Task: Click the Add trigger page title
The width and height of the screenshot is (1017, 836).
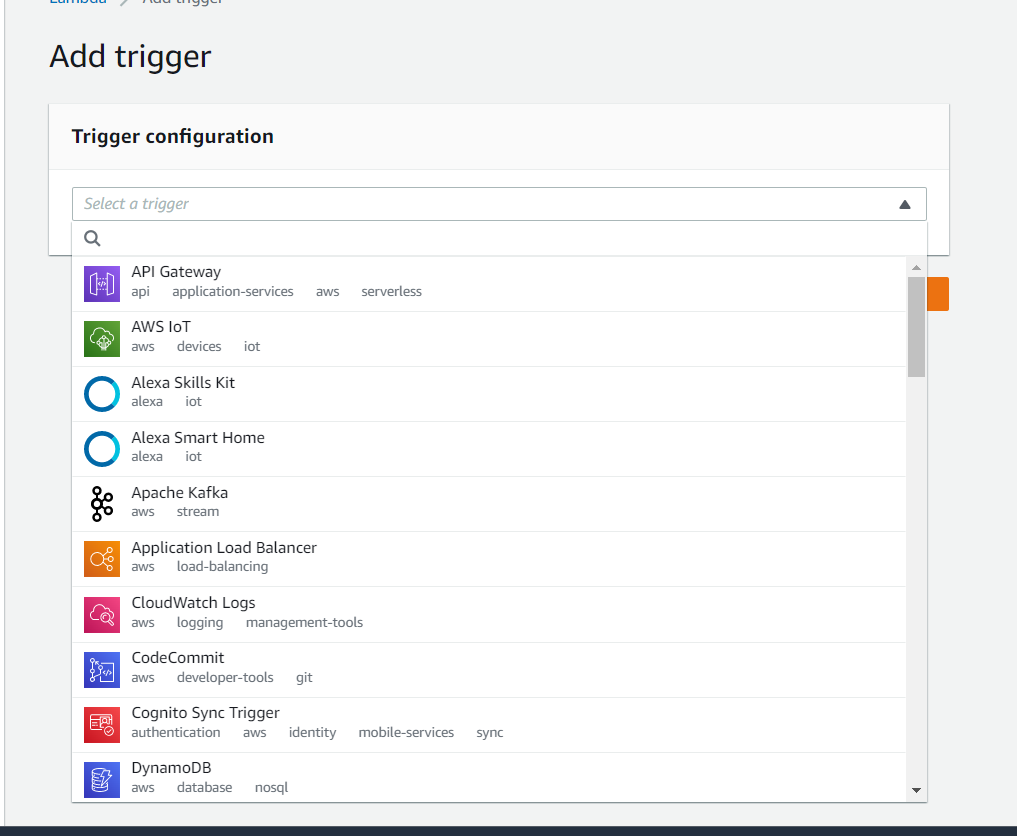Action: click(130, 57)
